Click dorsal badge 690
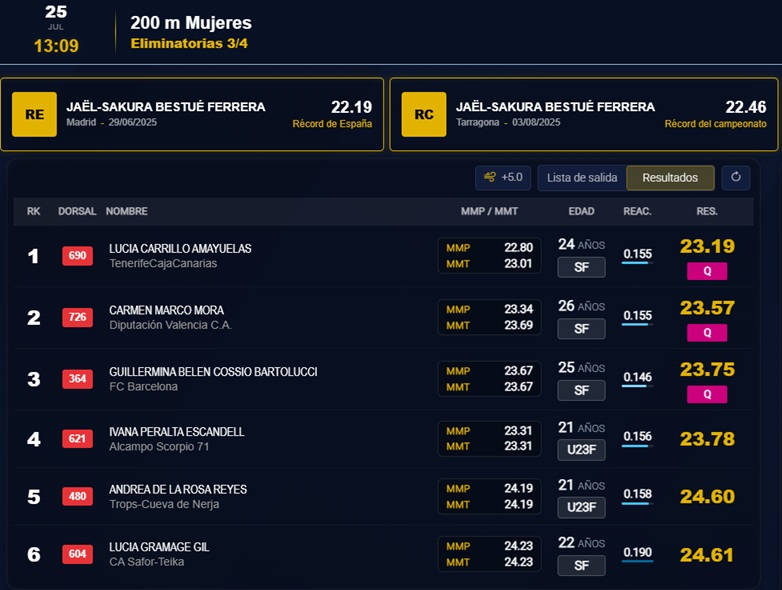Viewport: 782px width, 590px height. click(77, 255)
